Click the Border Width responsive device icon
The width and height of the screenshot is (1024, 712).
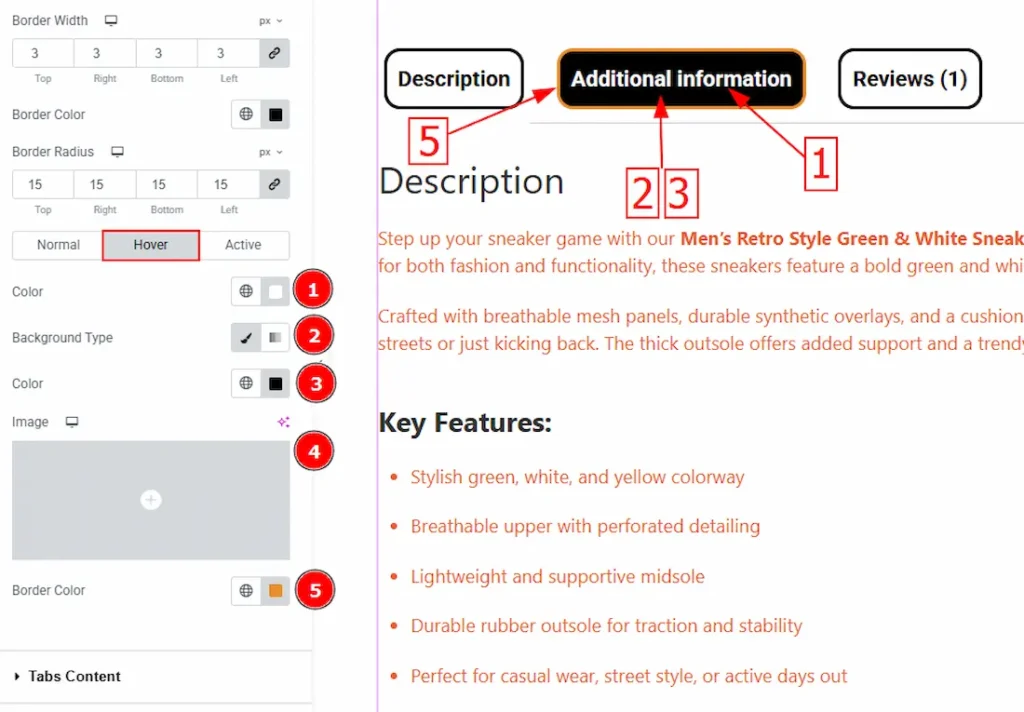coord(111,21)
